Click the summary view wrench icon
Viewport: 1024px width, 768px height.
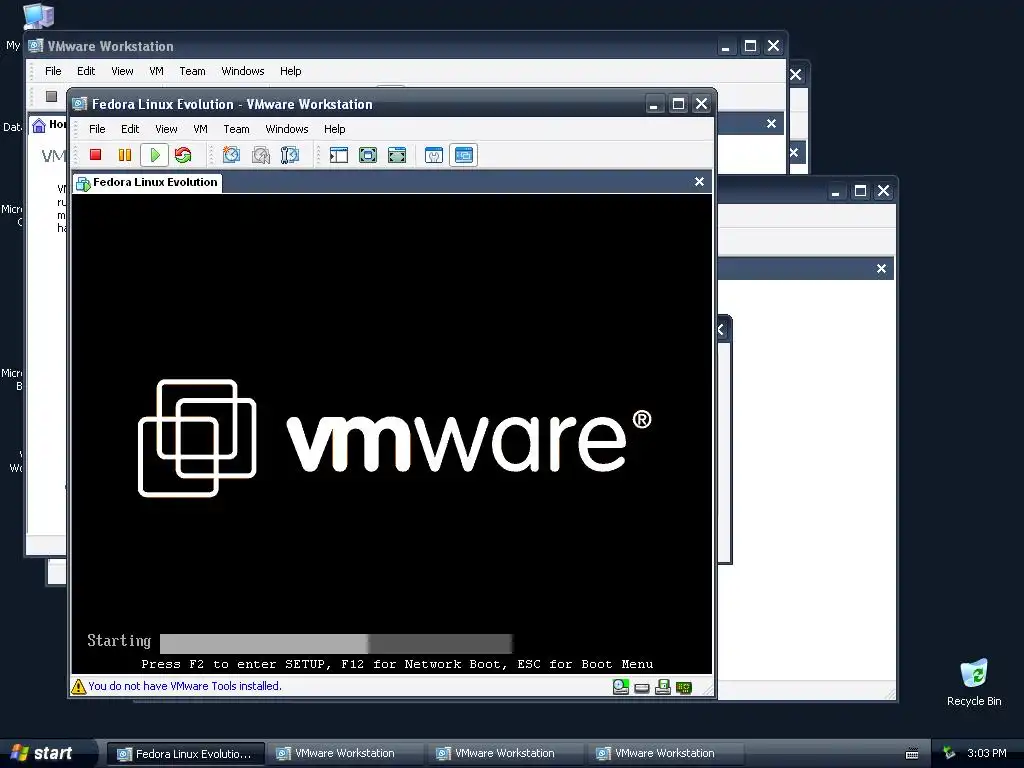[434, 155]
